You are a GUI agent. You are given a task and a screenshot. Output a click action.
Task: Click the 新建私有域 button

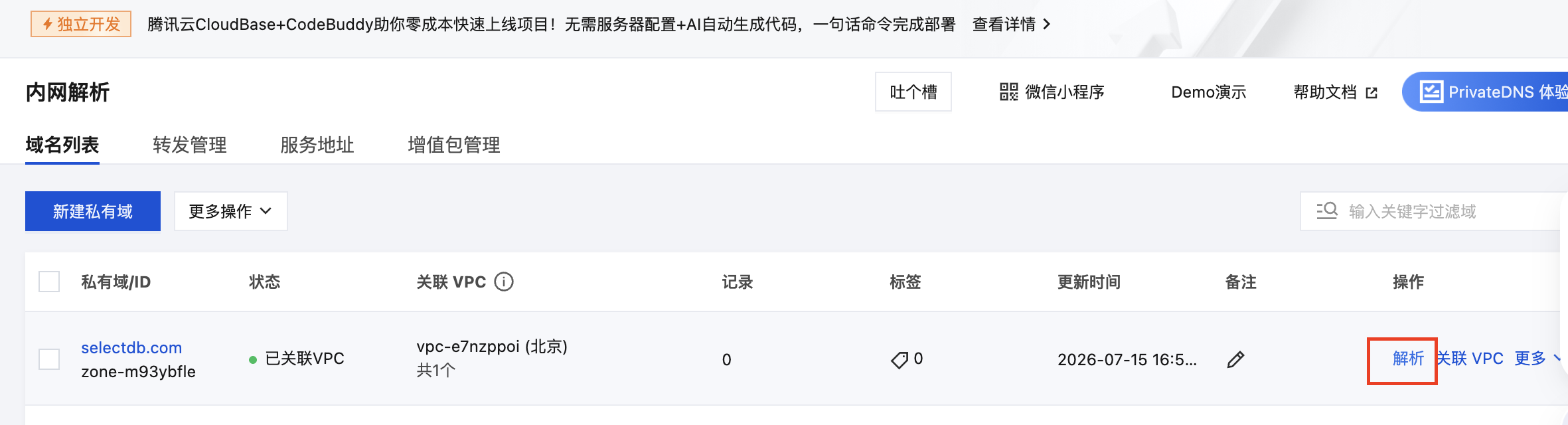click(x=93, y=211)
